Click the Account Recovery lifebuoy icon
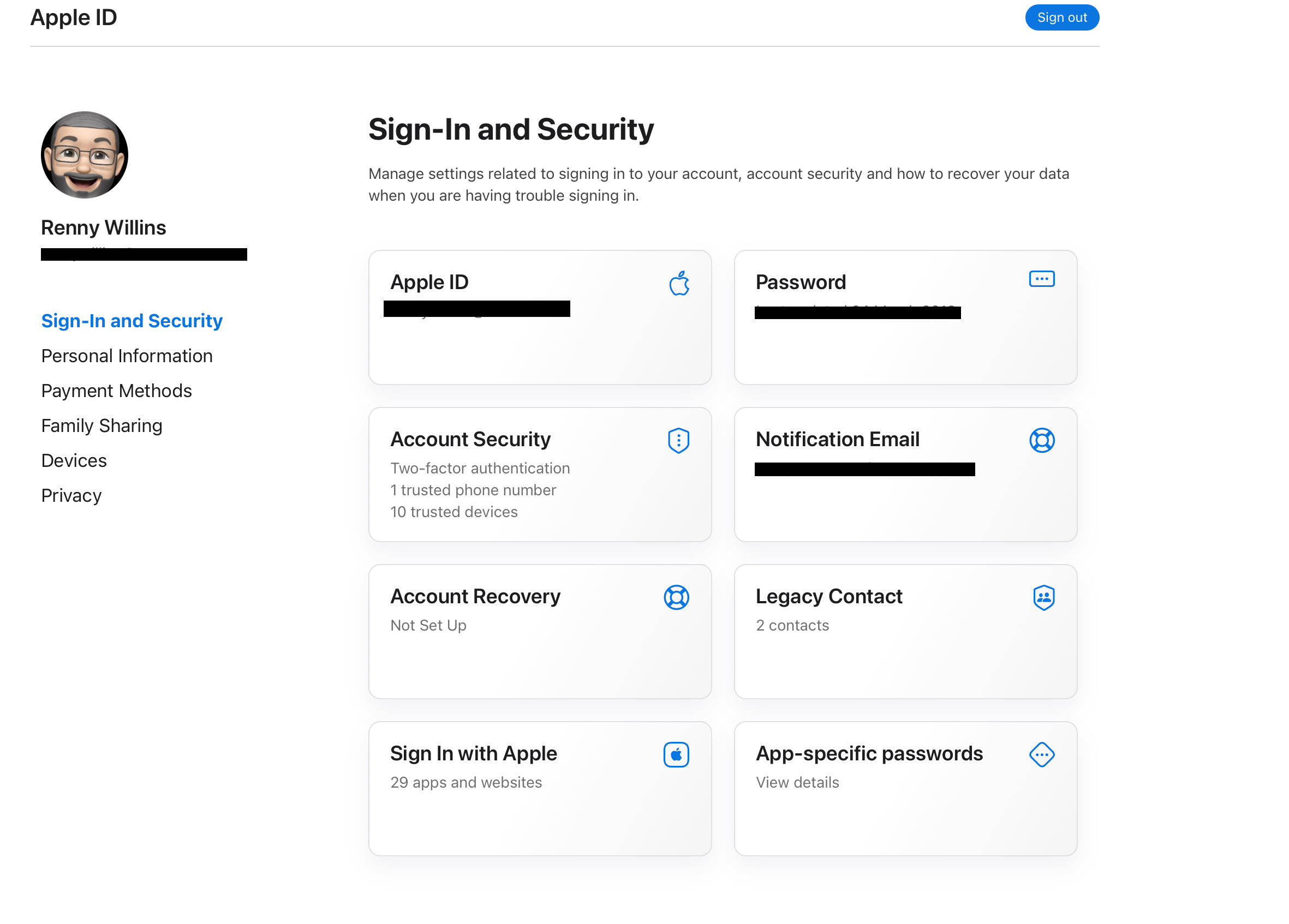The image size is (1289, 924). coord(677,597)
